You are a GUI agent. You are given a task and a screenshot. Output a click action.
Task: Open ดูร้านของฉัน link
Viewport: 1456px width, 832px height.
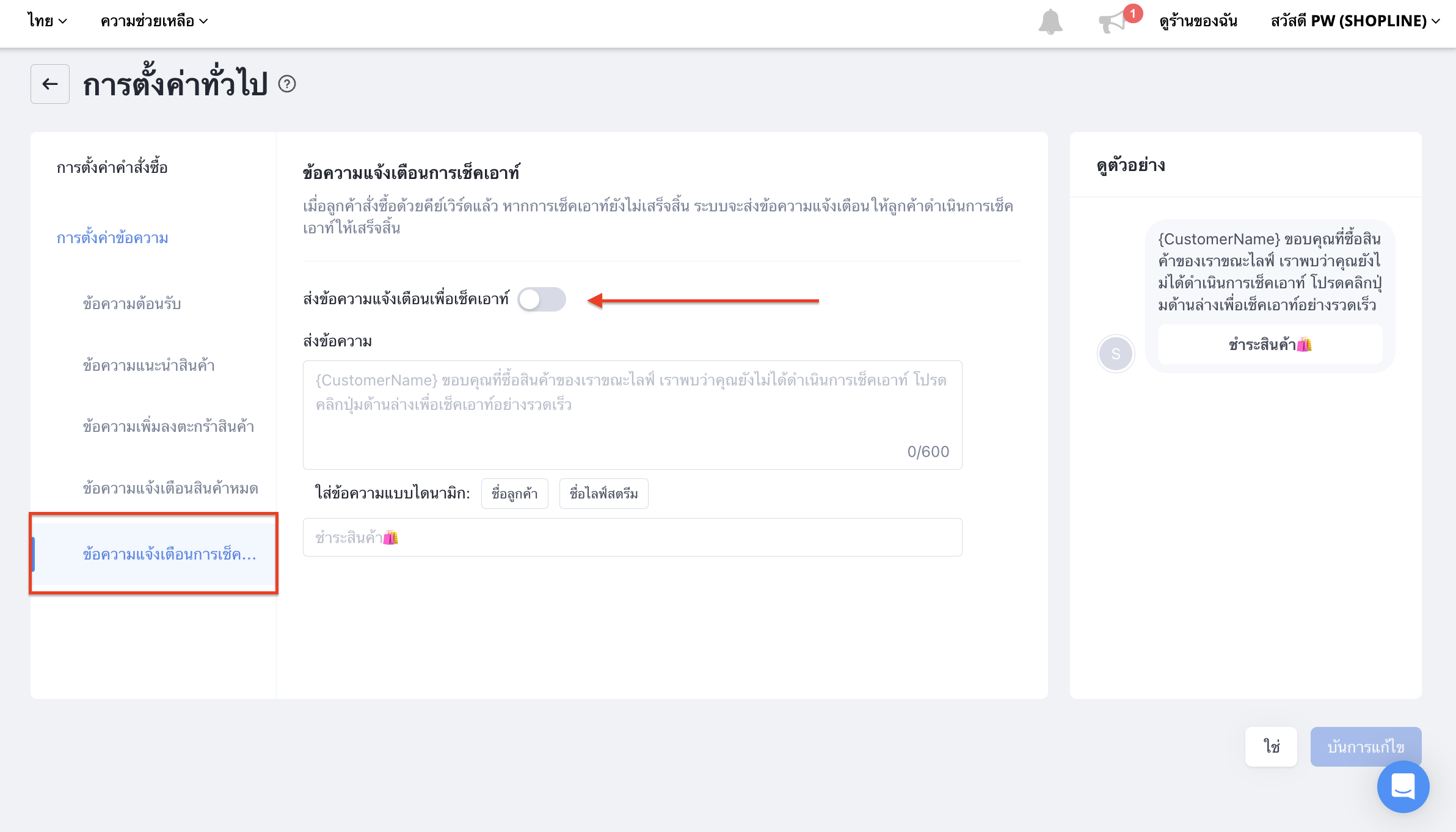tap(1198, 21)
